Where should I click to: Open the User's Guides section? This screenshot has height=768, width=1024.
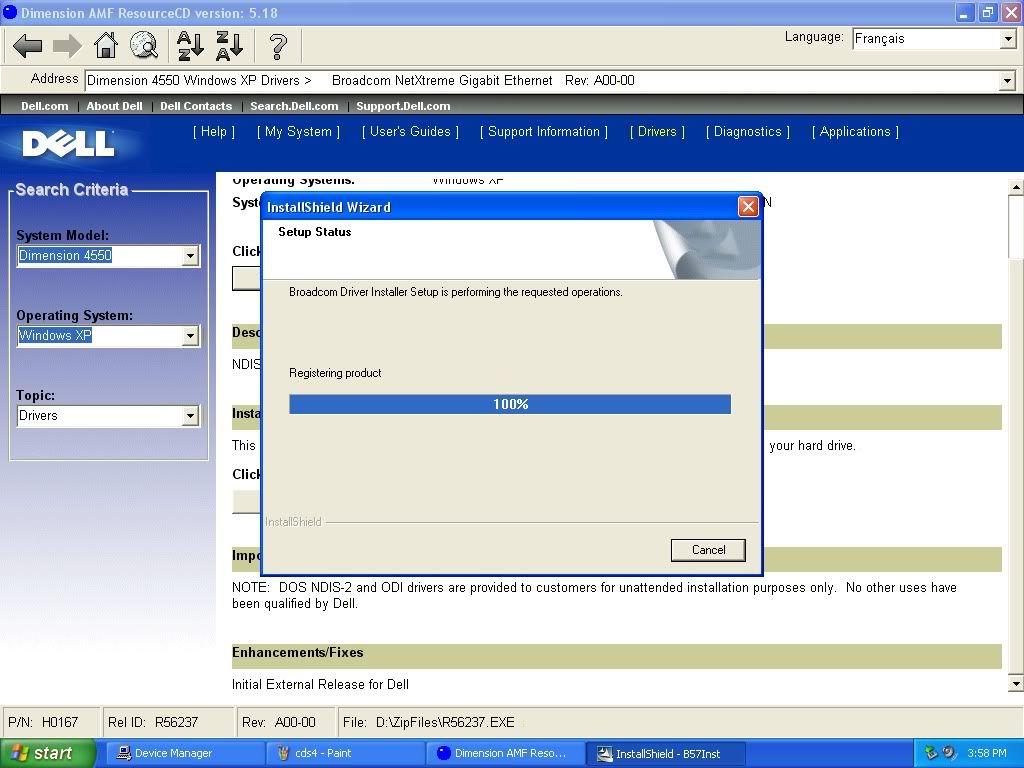(410, 132)
